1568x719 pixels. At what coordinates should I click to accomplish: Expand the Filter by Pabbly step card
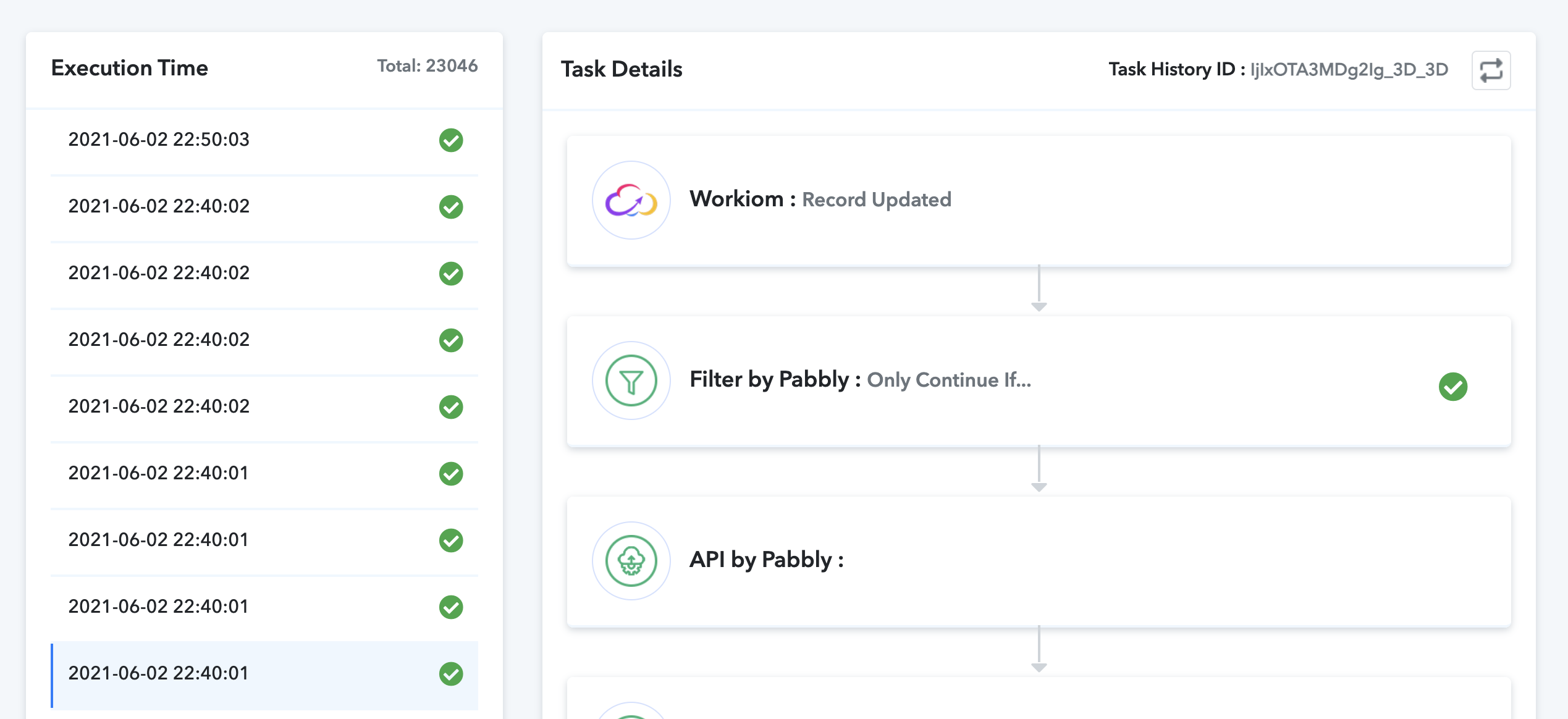tap(1039, 381)
